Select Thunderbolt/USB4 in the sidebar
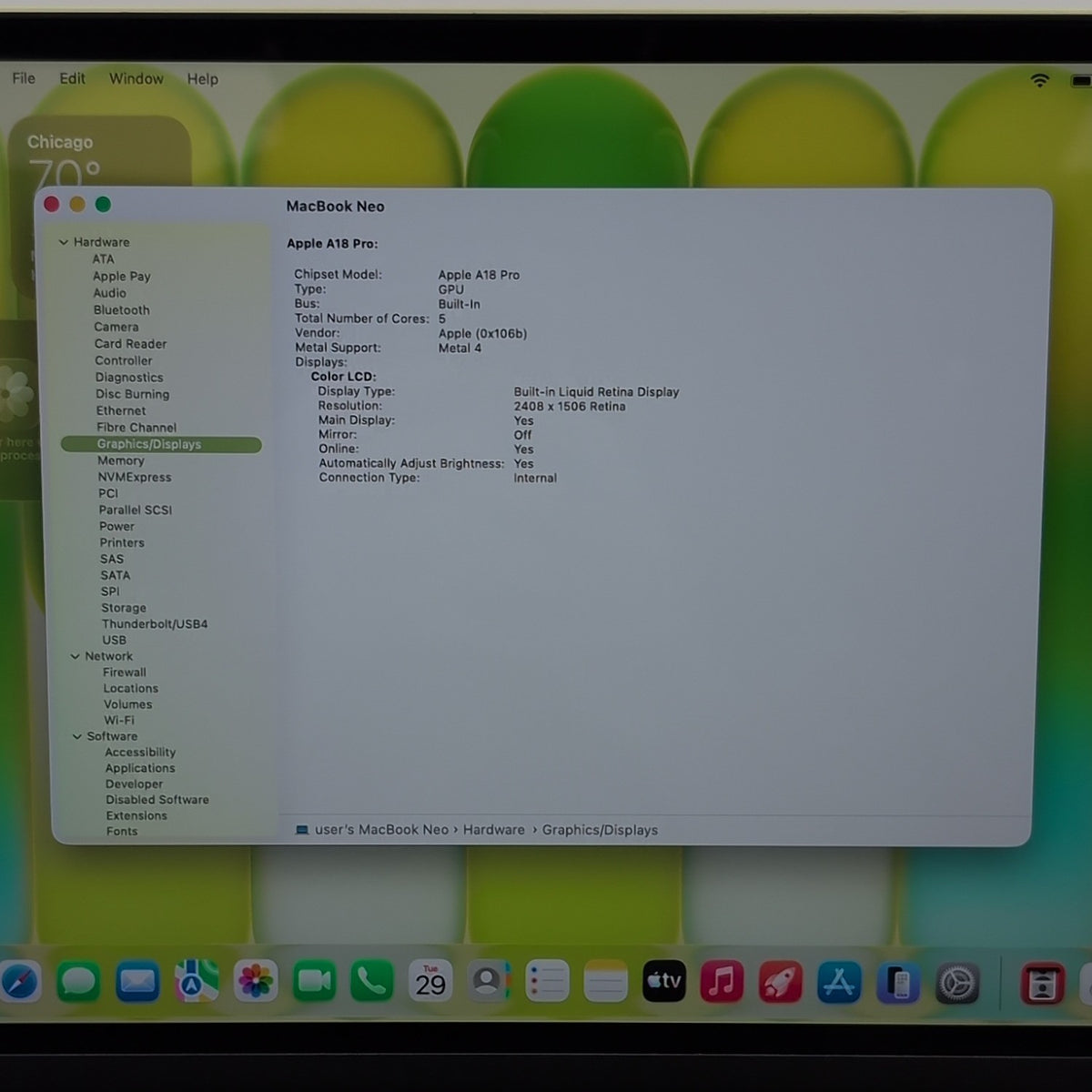Viewport: 1092px width, 1092px height. pos(155,624)
